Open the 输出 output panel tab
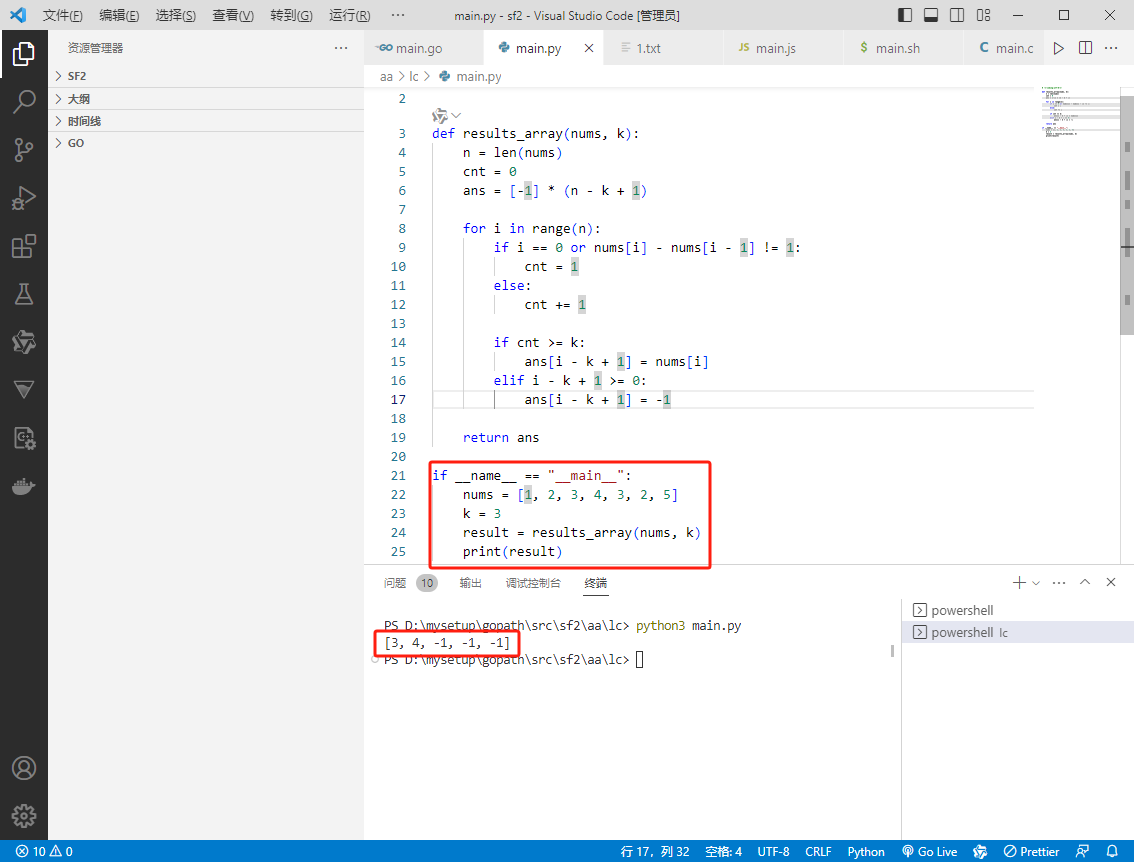1134x862 pixels. [x=470, y=583]
